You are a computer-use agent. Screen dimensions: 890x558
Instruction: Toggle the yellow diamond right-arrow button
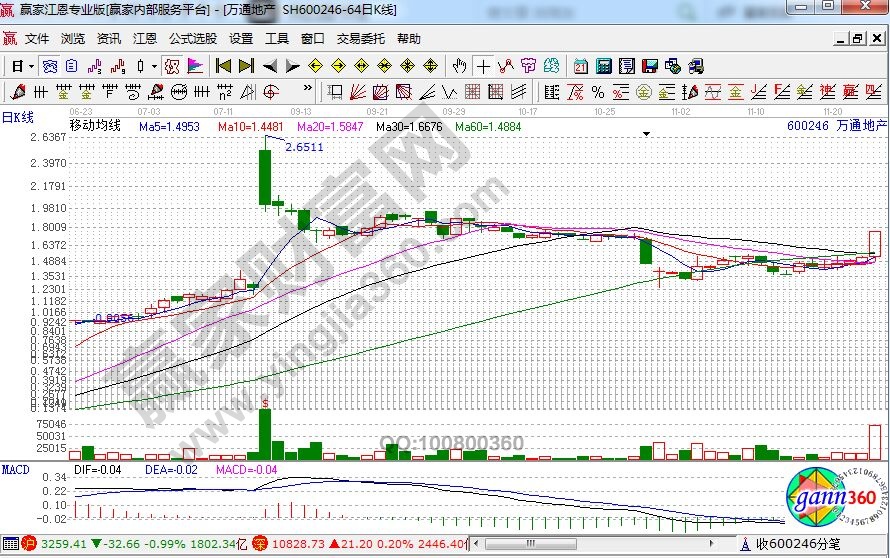[337, 66]
